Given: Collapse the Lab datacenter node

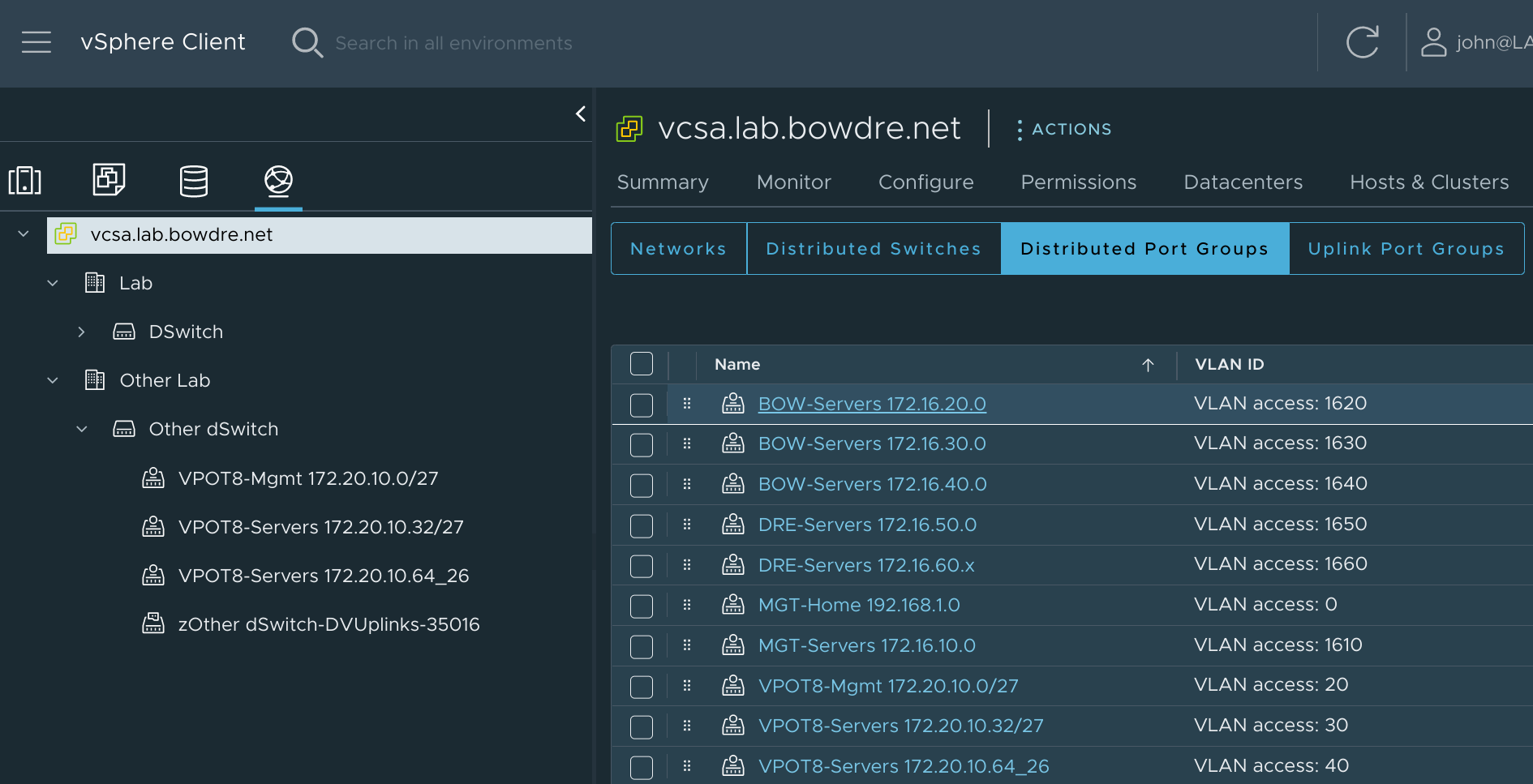Looking at the screenshot, I should (x=53, y=283).
